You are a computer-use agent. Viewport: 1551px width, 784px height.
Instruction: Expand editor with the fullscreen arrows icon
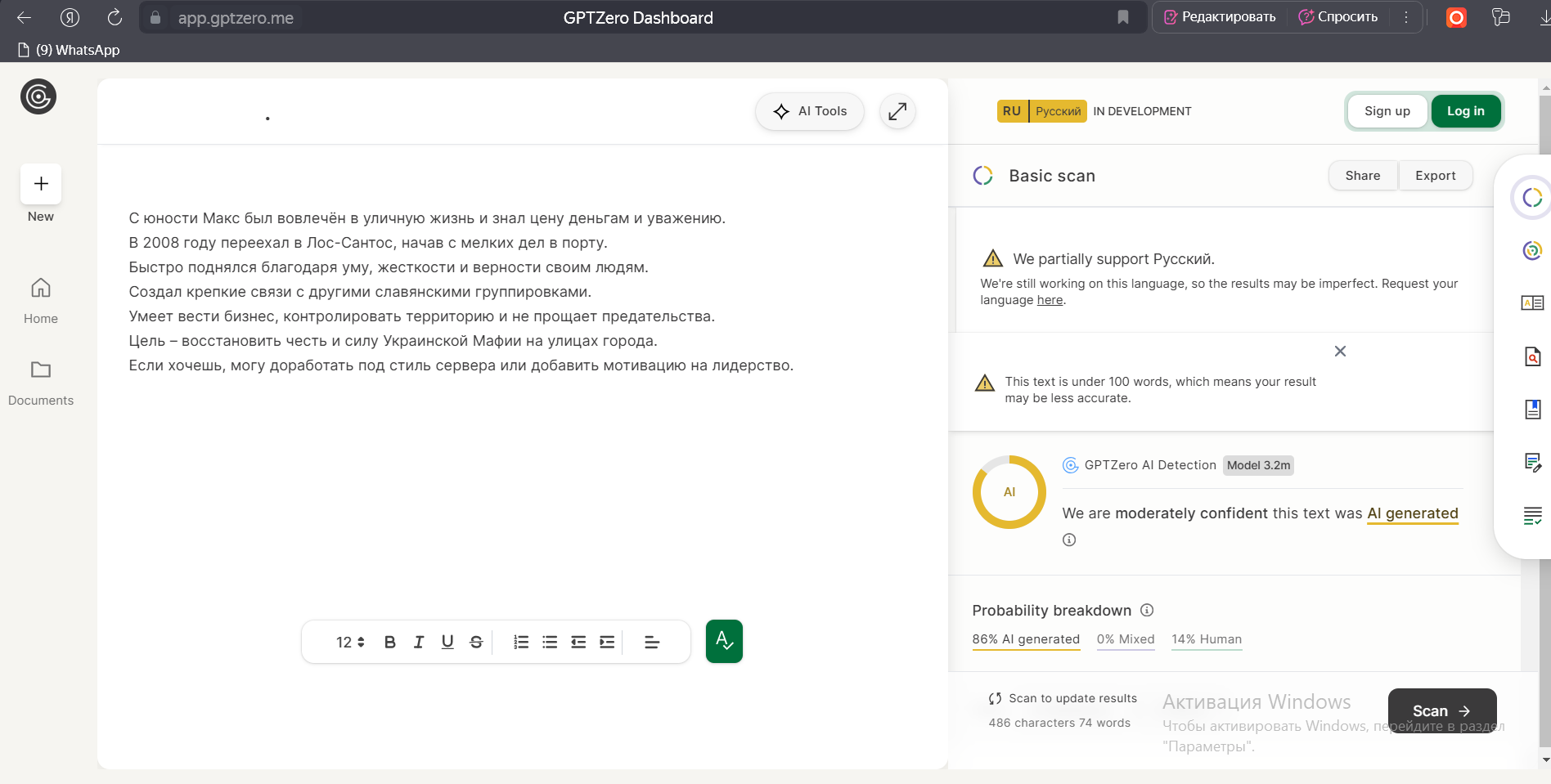(x=897, y=111)
